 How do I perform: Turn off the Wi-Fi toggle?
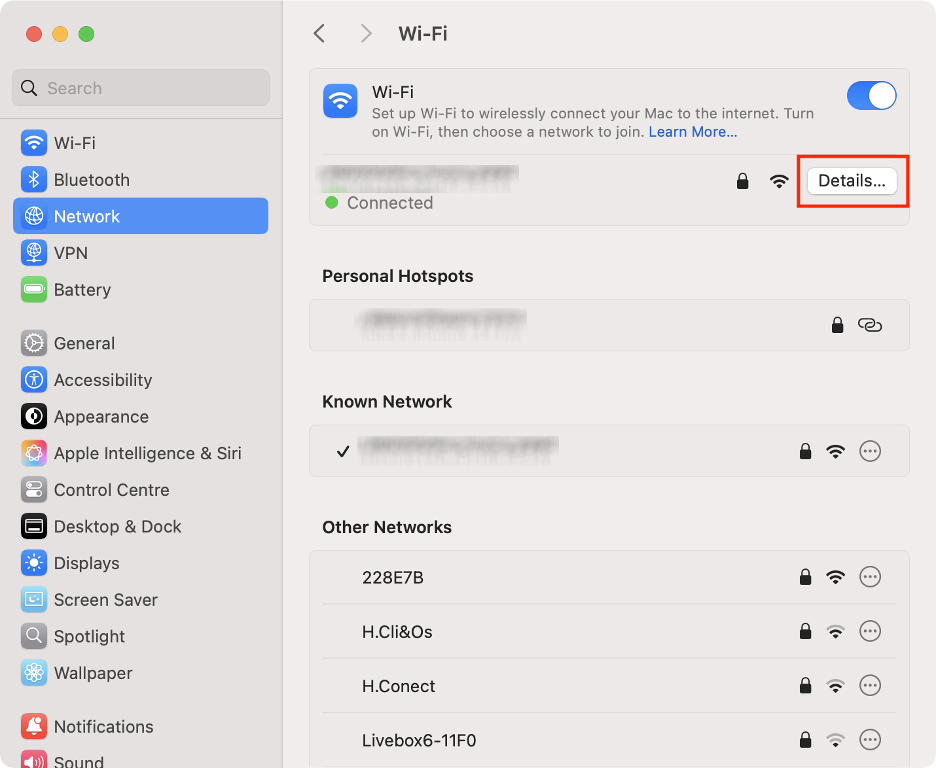871,95
